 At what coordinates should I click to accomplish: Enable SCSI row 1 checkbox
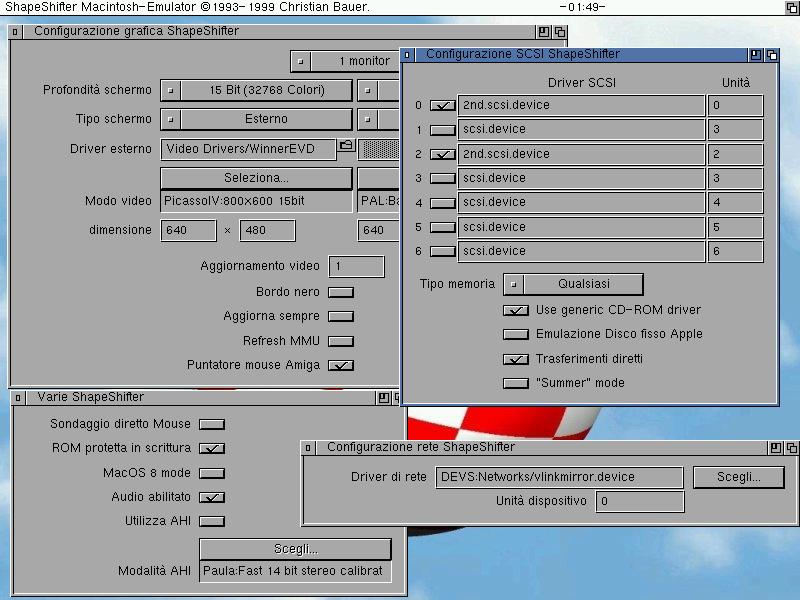[442, 130]
